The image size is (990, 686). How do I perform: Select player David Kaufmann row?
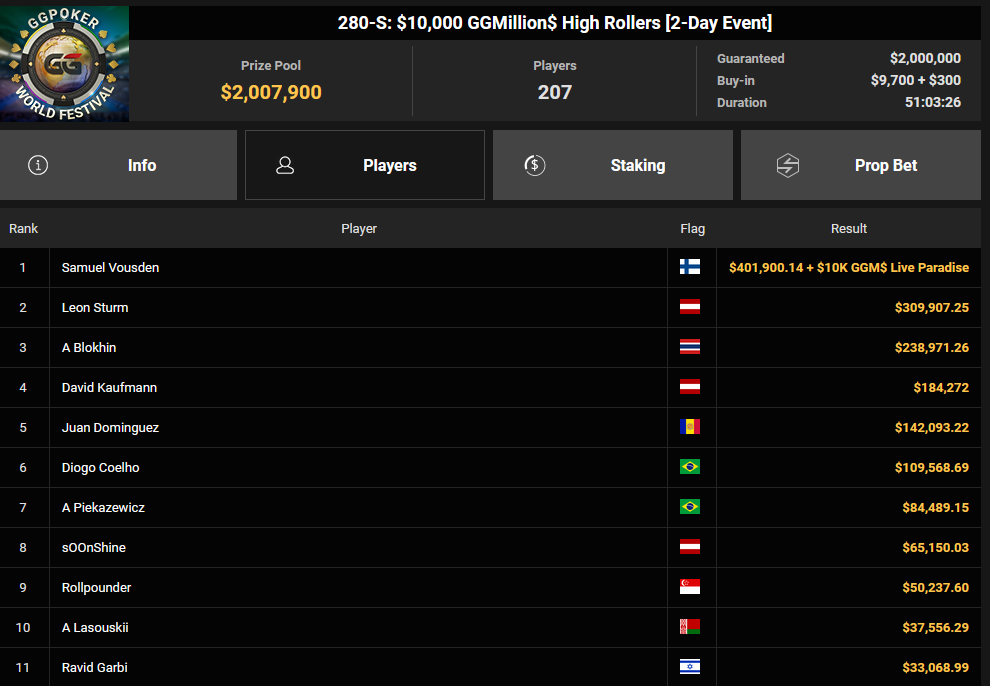(491, 387)
